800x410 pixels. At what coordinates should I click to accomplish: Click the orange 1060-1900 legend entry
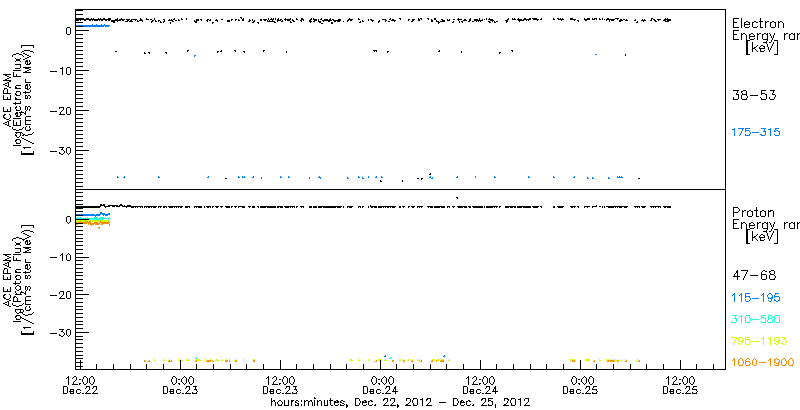pyautogui.click(x=762, y=362)
